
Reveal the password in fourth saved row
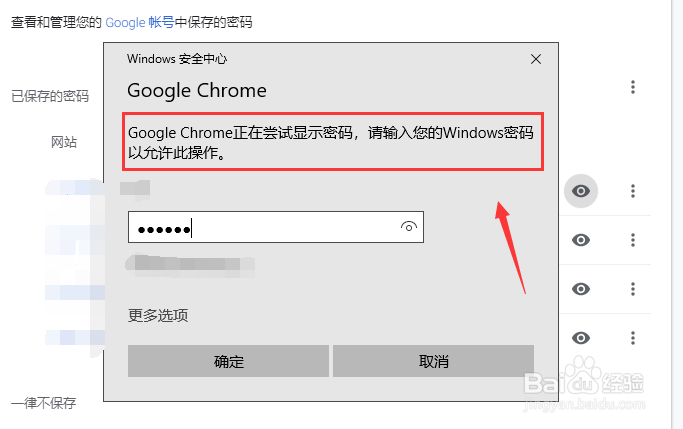click(x=581, y=338)
